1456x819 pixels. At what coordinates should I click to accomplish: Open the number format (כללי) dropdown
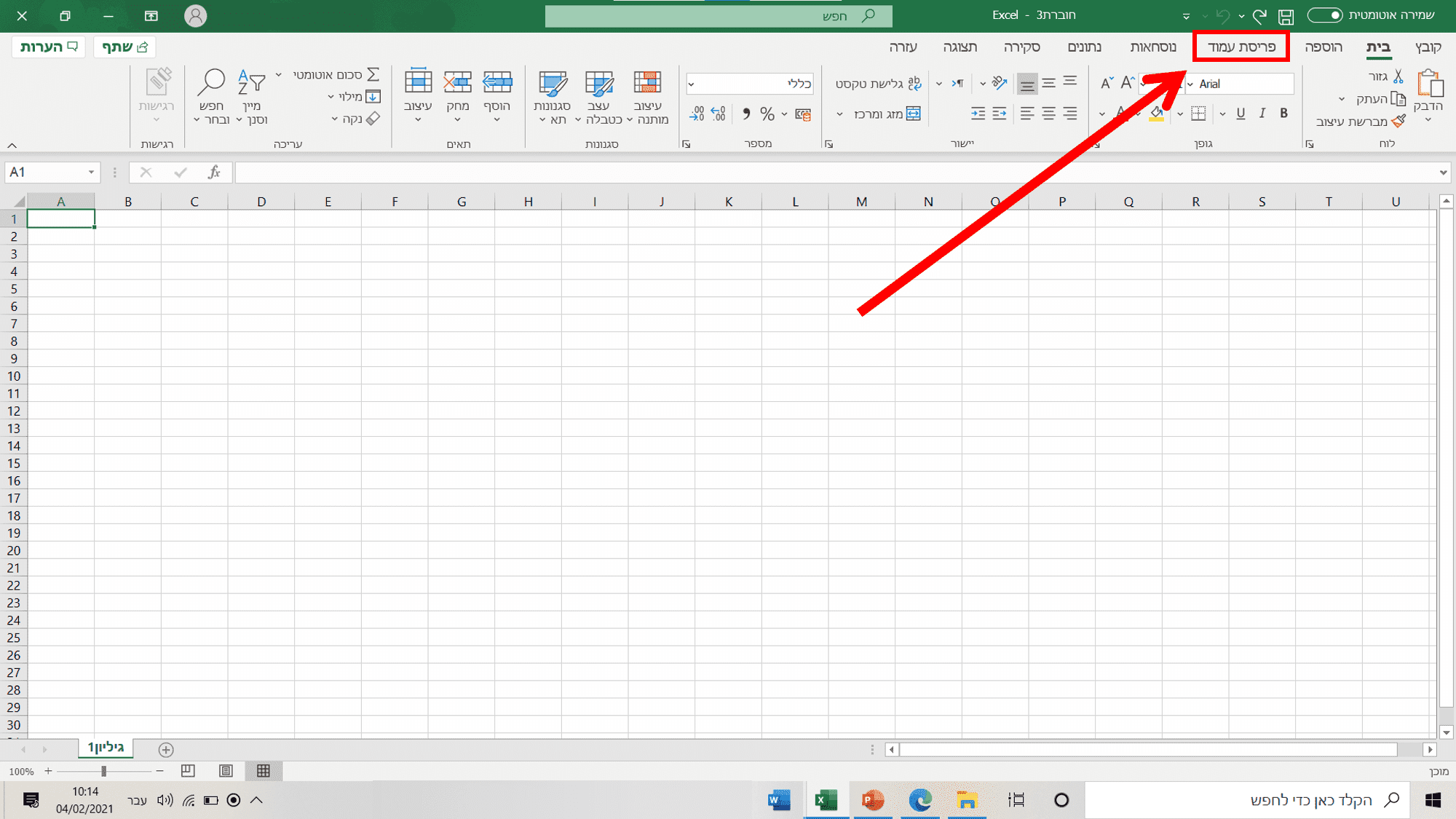click(691, 84)
